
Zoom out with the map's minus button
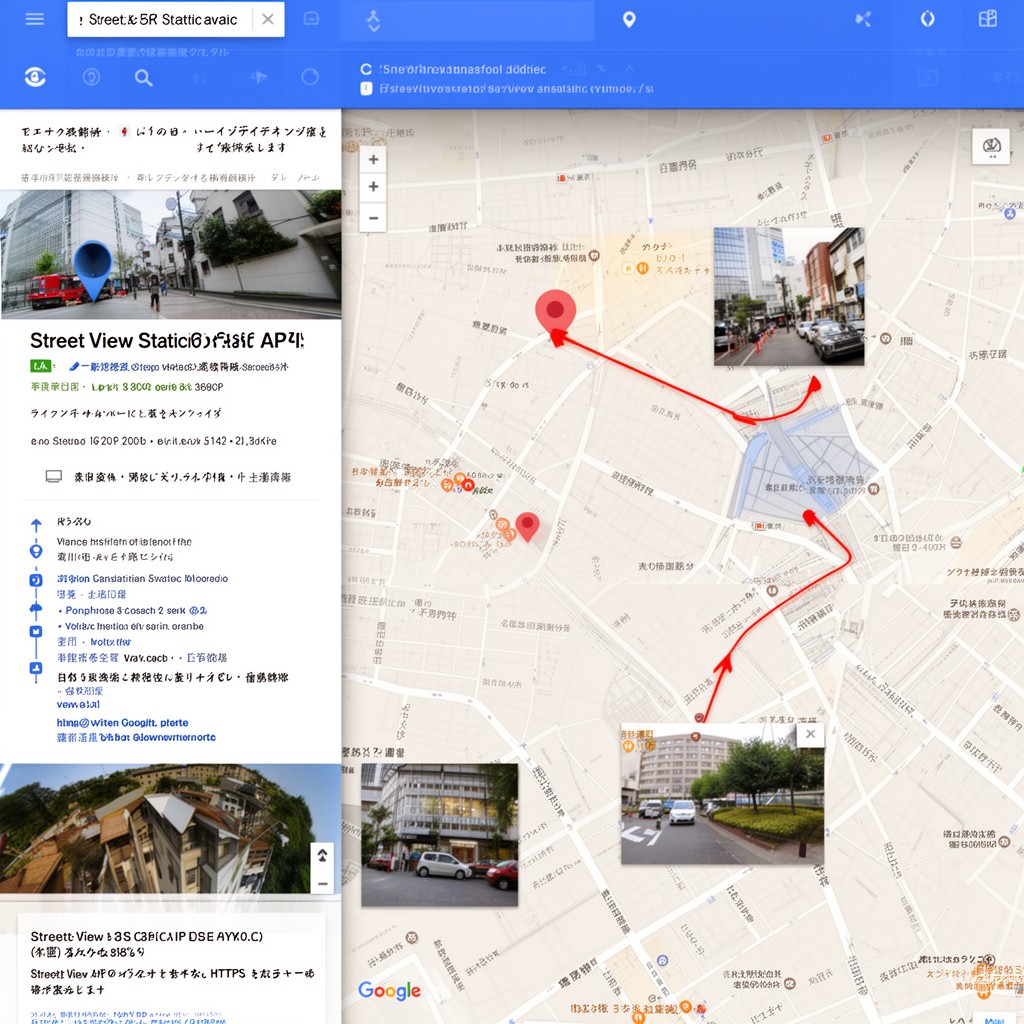tap(374, 217)
